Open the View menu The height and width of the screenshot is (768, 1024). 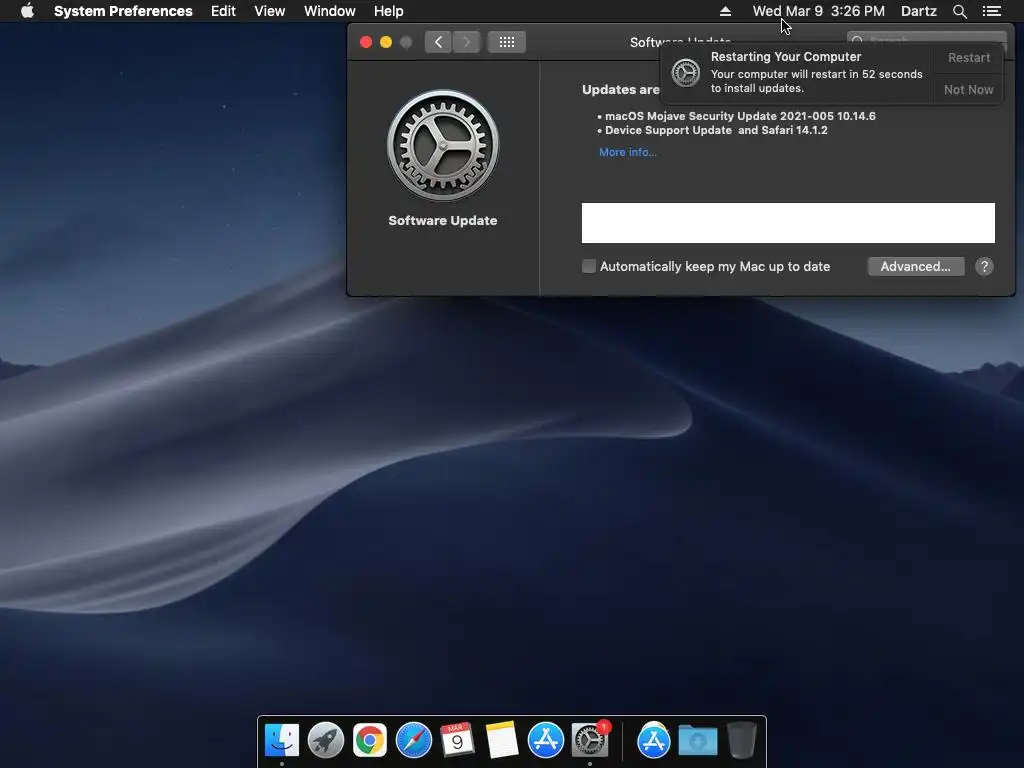270,11
